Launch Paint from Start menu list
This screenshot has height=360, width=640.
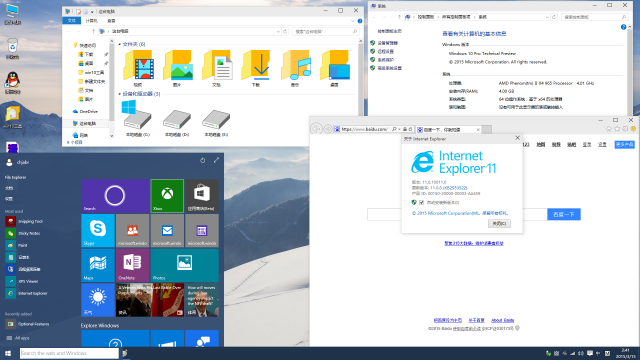[x=16, y=245]
